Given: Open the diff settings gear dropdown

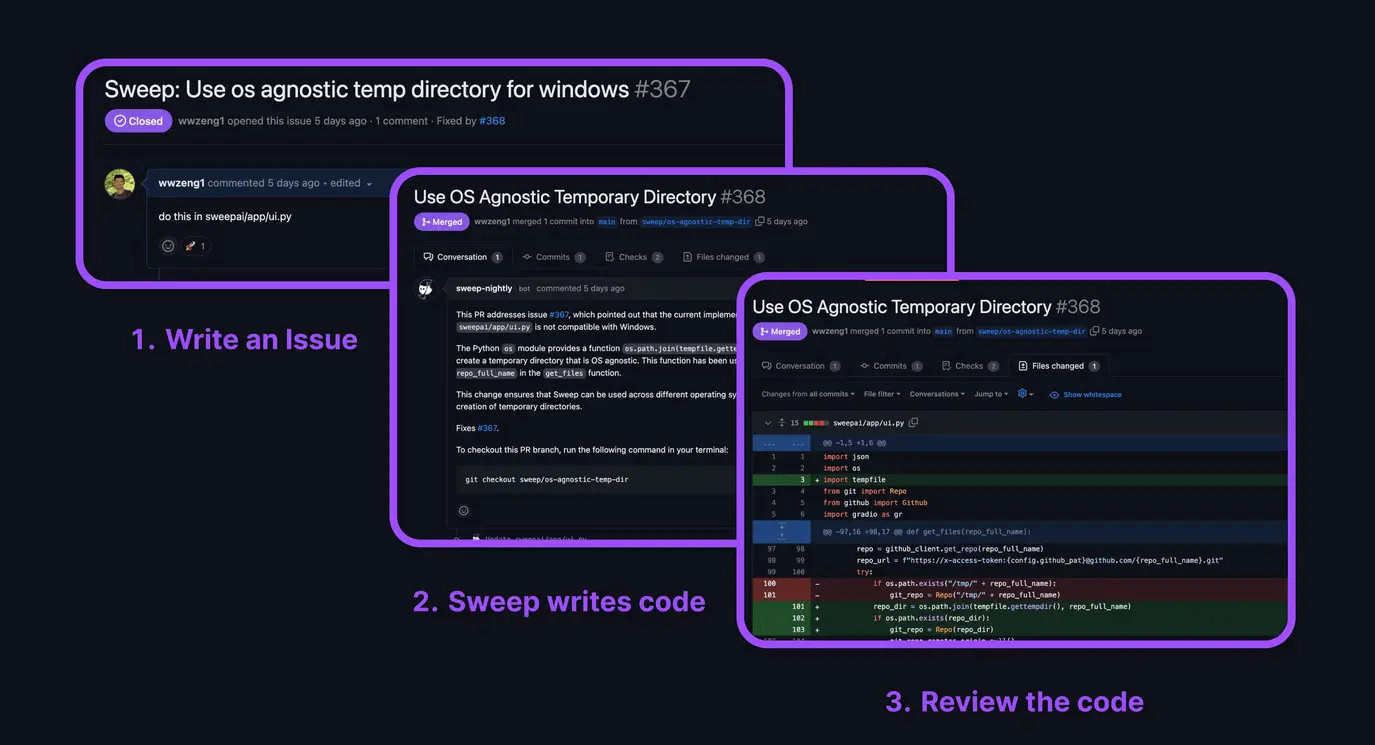Looking at the screenshot, I should 1025,394.
